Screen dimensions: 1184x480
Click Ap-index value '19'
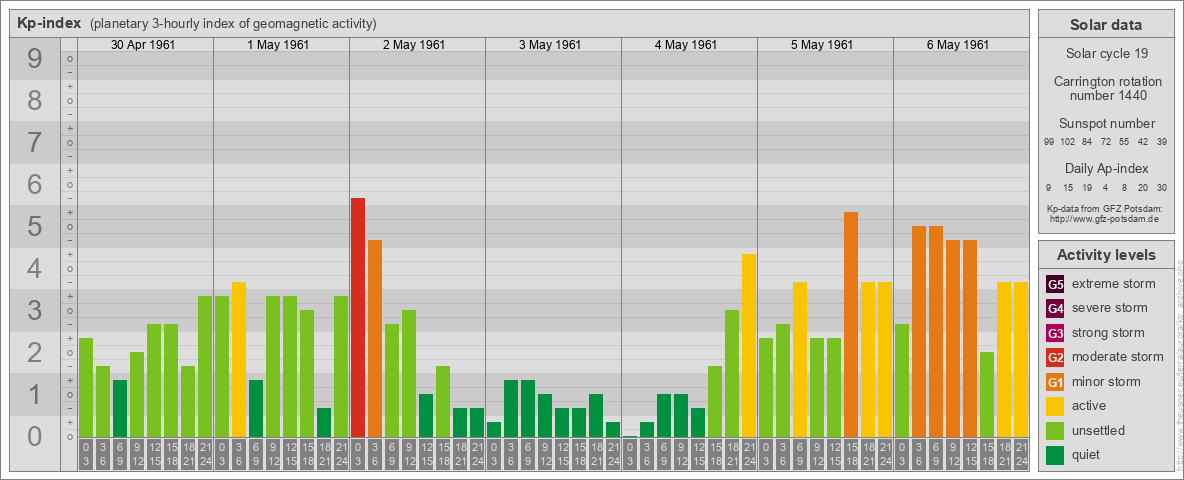tap(1087, 187)
